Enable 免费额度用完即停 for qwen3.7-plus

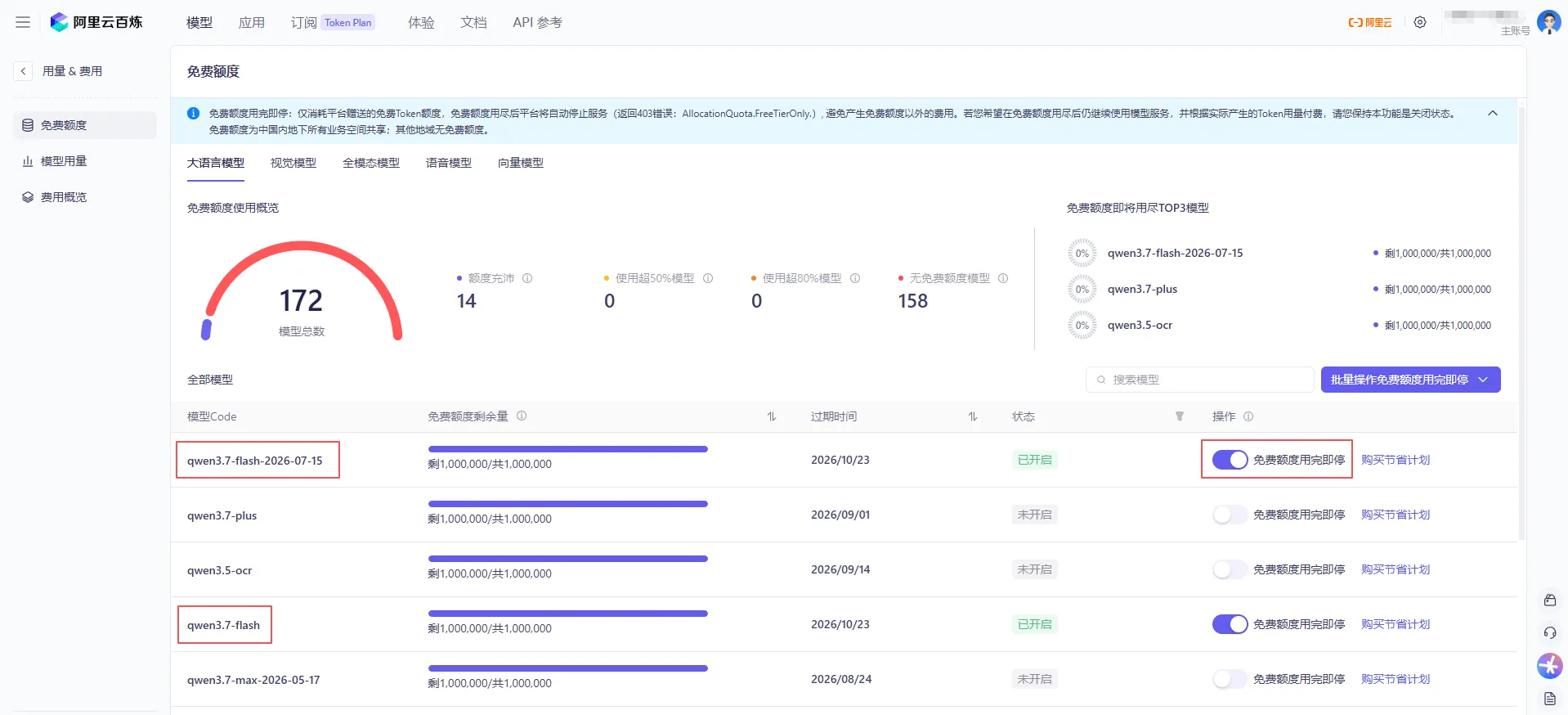pyautogui.click(x=1230, y=515)
